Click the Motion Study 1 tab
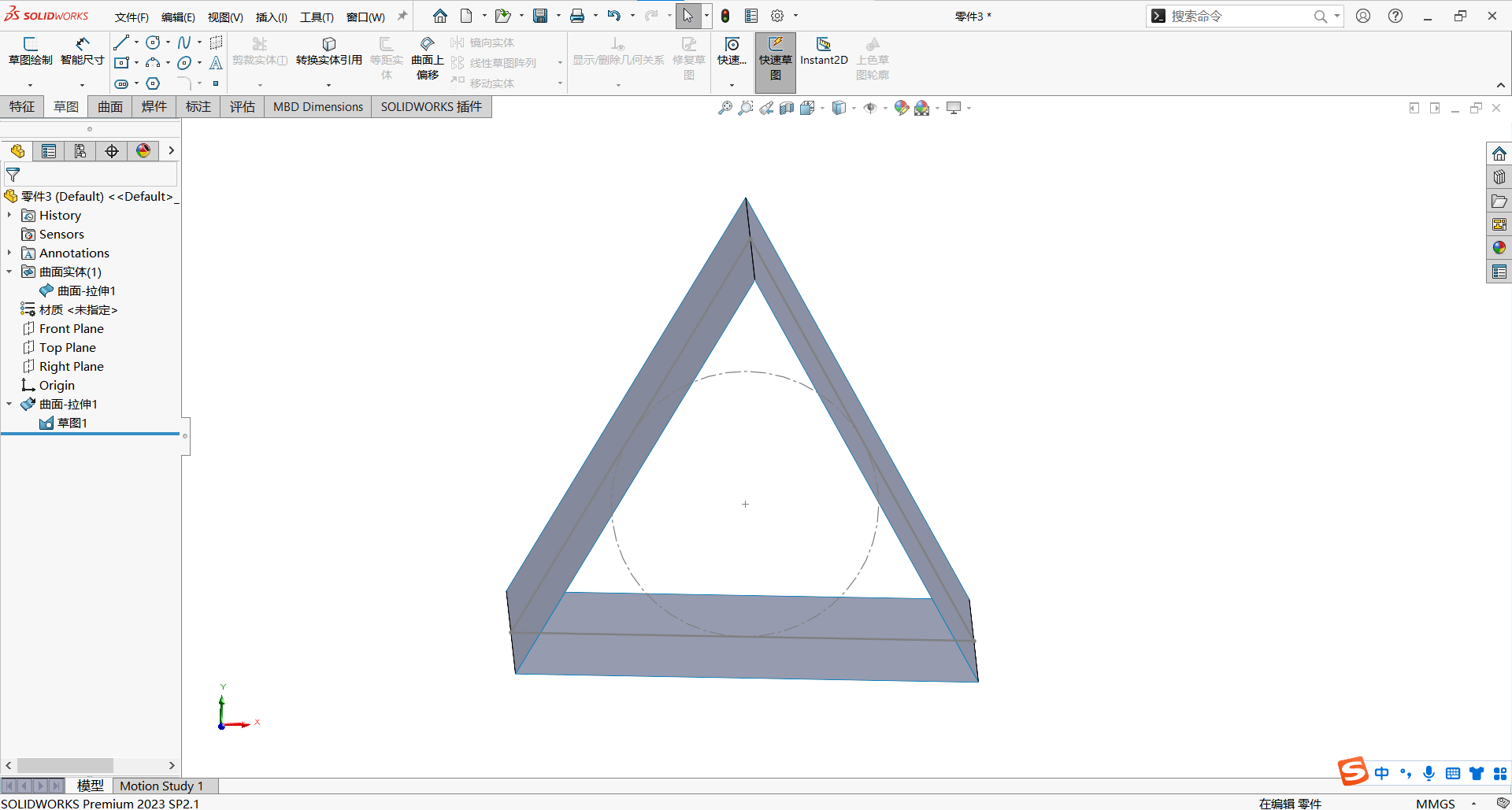This screenshot has width=1512, height=810. [161, 786]
